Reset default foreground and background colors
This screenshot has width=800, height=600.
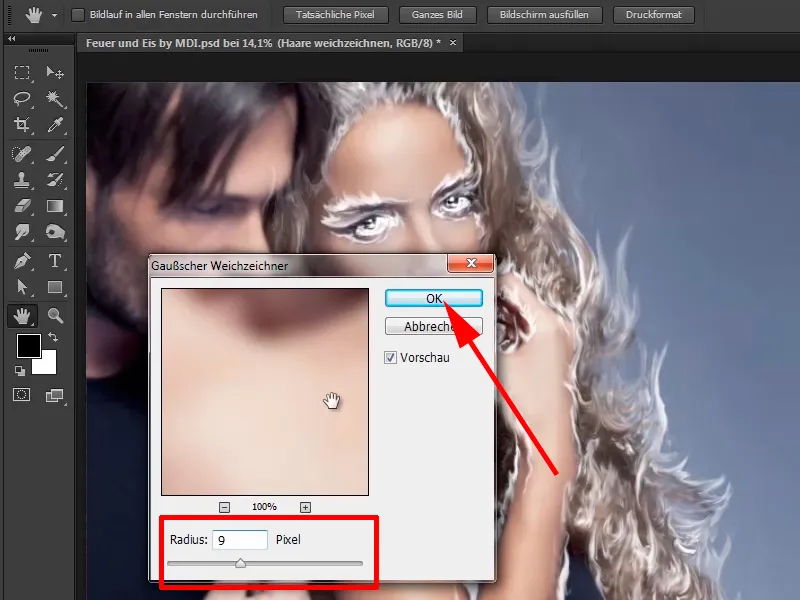tap(20, 371)
